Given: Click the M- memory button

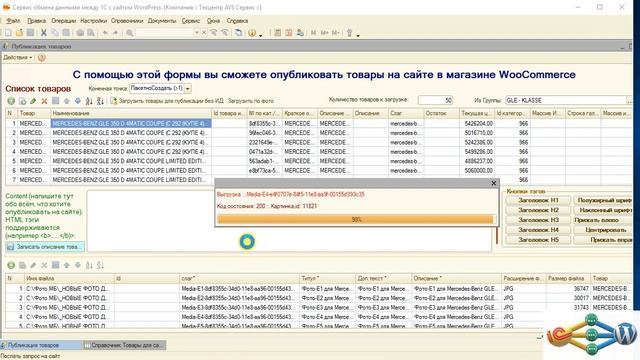Looking at the screenshot, I should (336, 33).
